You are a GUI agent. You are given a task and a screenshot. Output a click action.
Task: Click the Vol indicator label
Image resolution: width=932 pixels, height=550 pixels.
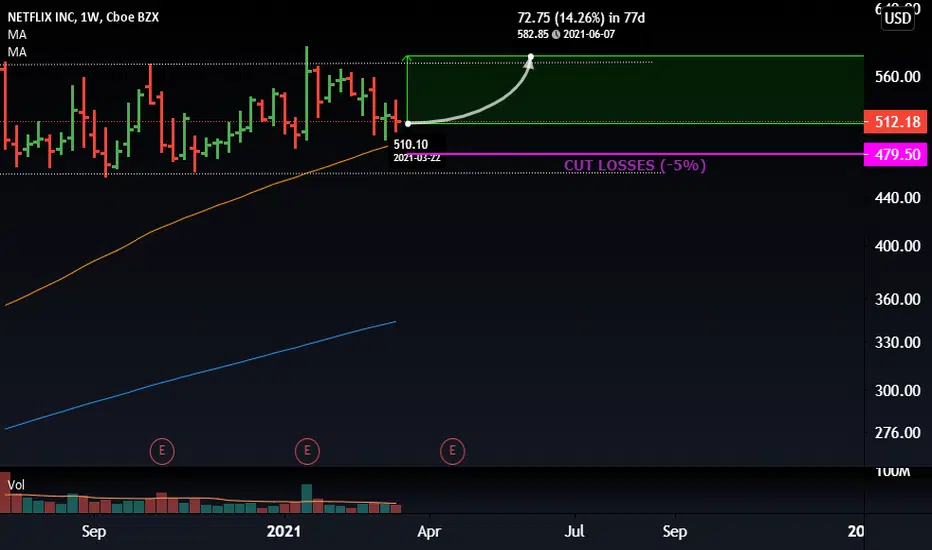click(x=16, y=485)
